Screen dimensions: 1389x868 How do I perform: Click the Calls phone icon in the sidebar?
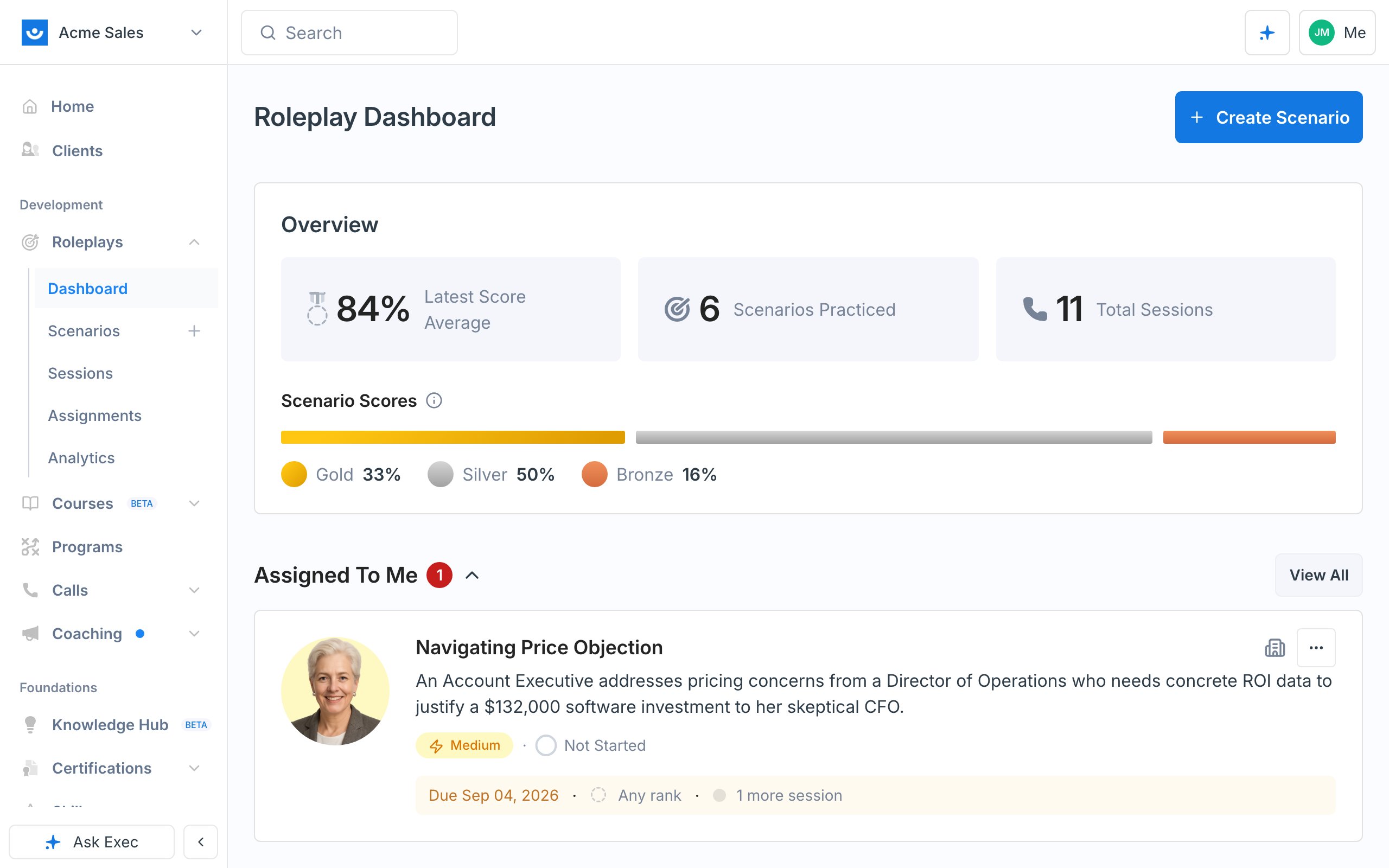(x=30, y=590)
